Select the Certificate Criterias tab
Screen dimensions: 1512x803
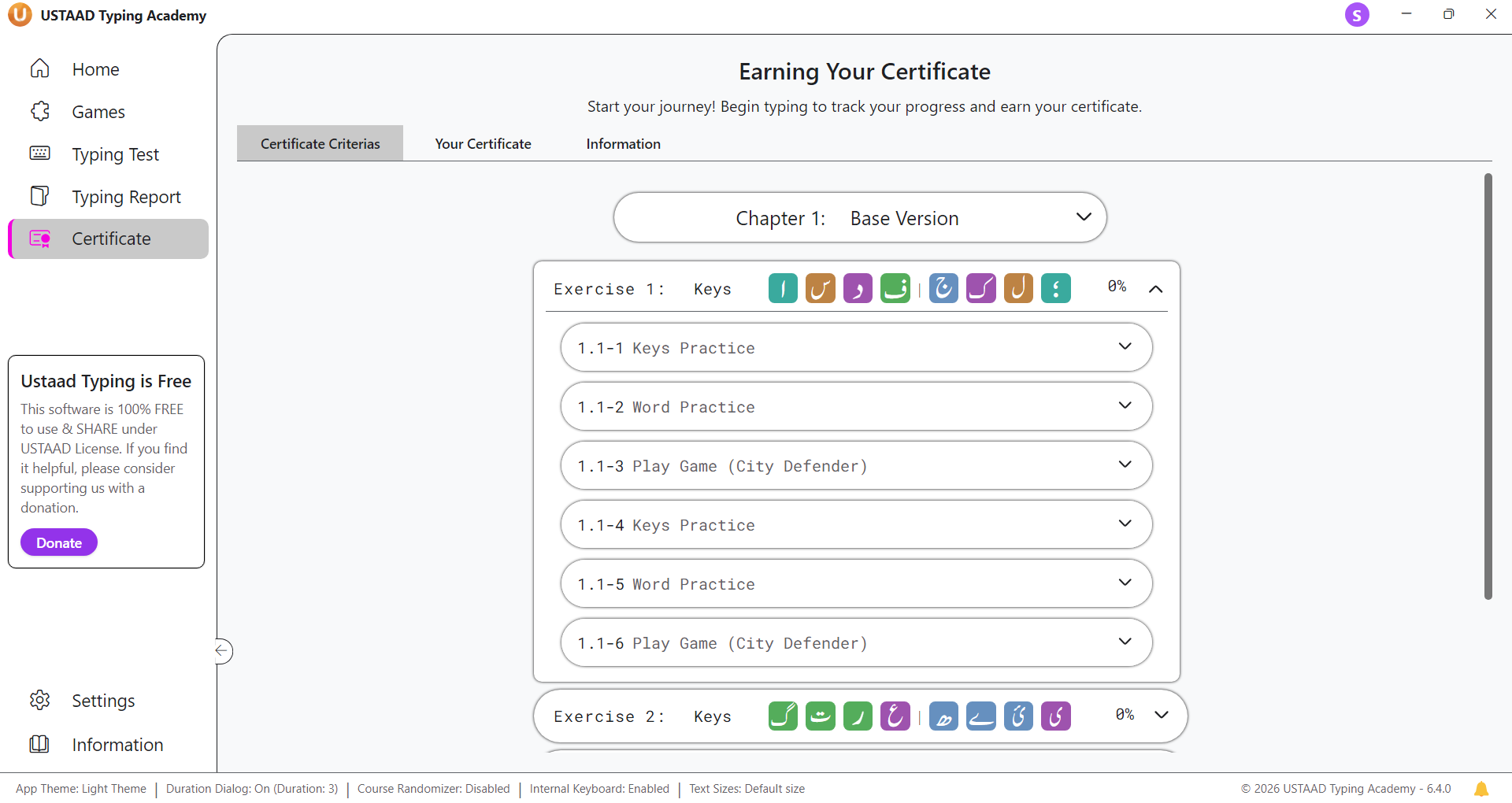pyautogui.click(x=320, y=144)
